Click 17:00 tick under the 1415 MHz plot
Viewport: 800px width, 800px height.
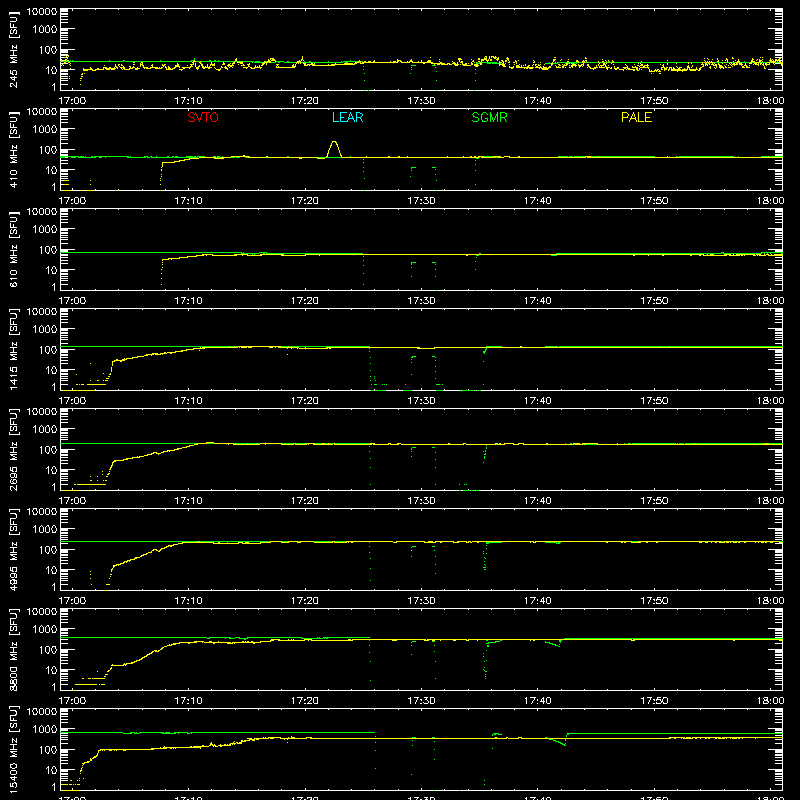point(72,401)
